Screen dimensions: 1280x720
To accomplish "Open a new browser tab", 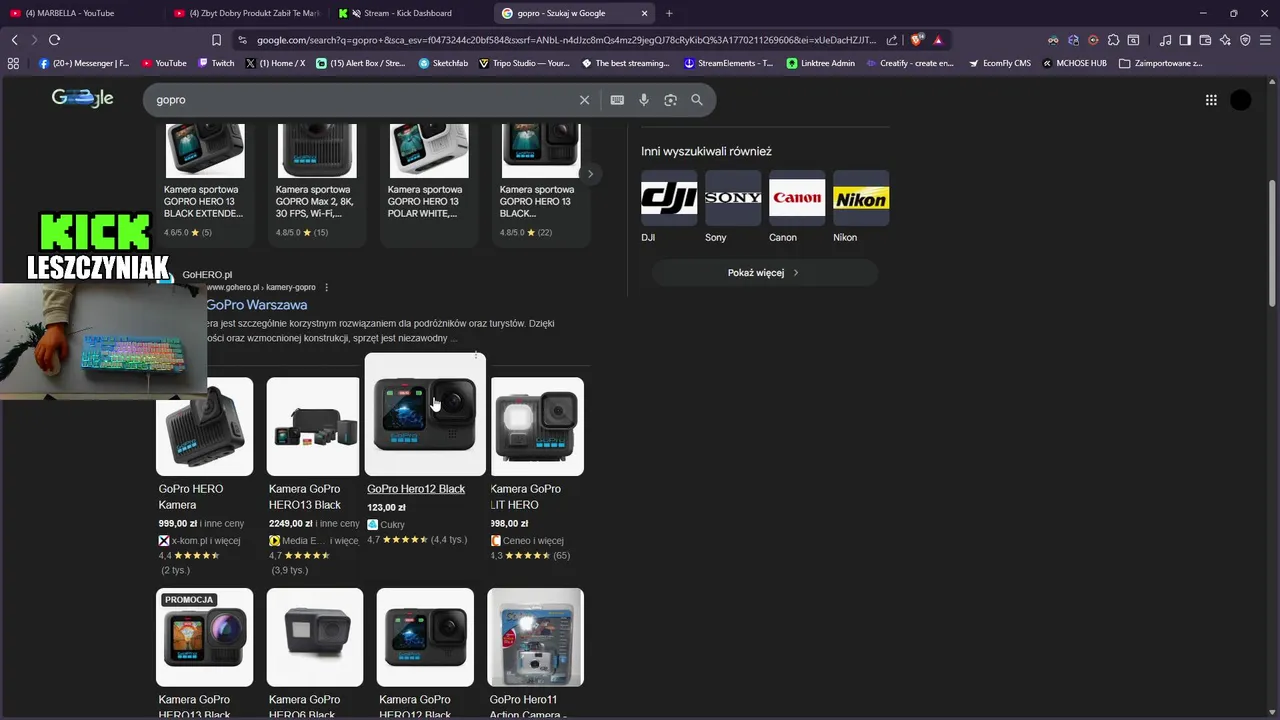I will pyautogui.click(x=669, y=13).
